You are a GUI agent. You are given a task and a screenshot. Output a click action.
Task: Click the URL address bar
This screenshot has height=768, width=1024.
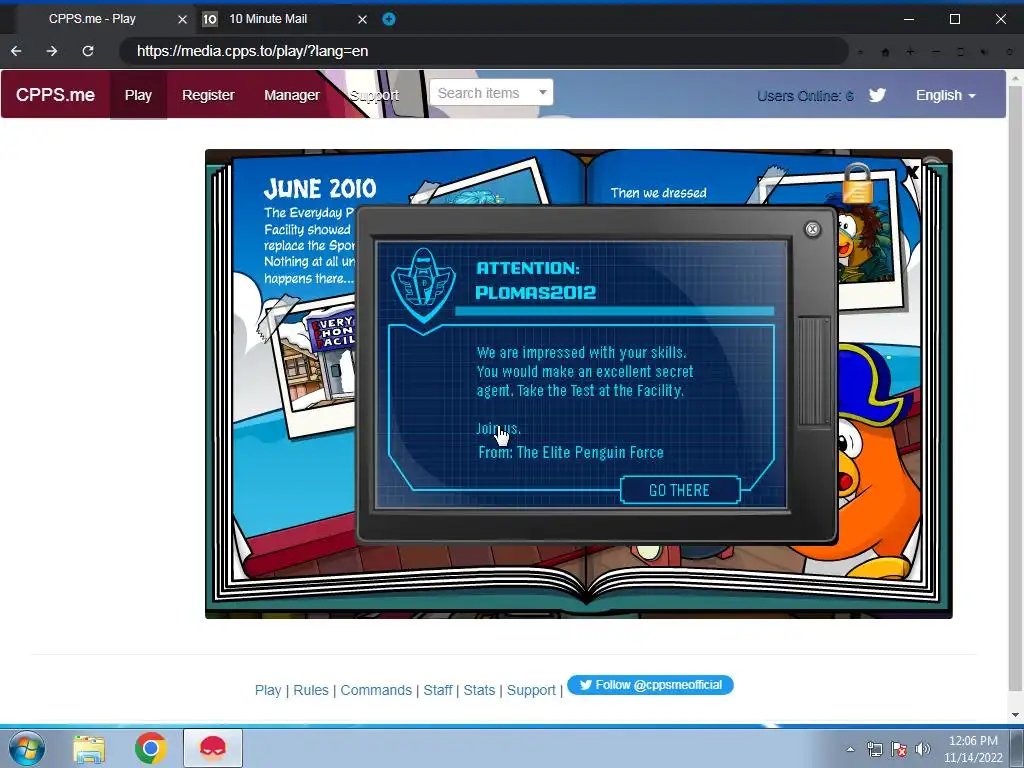tap(483, 51)
